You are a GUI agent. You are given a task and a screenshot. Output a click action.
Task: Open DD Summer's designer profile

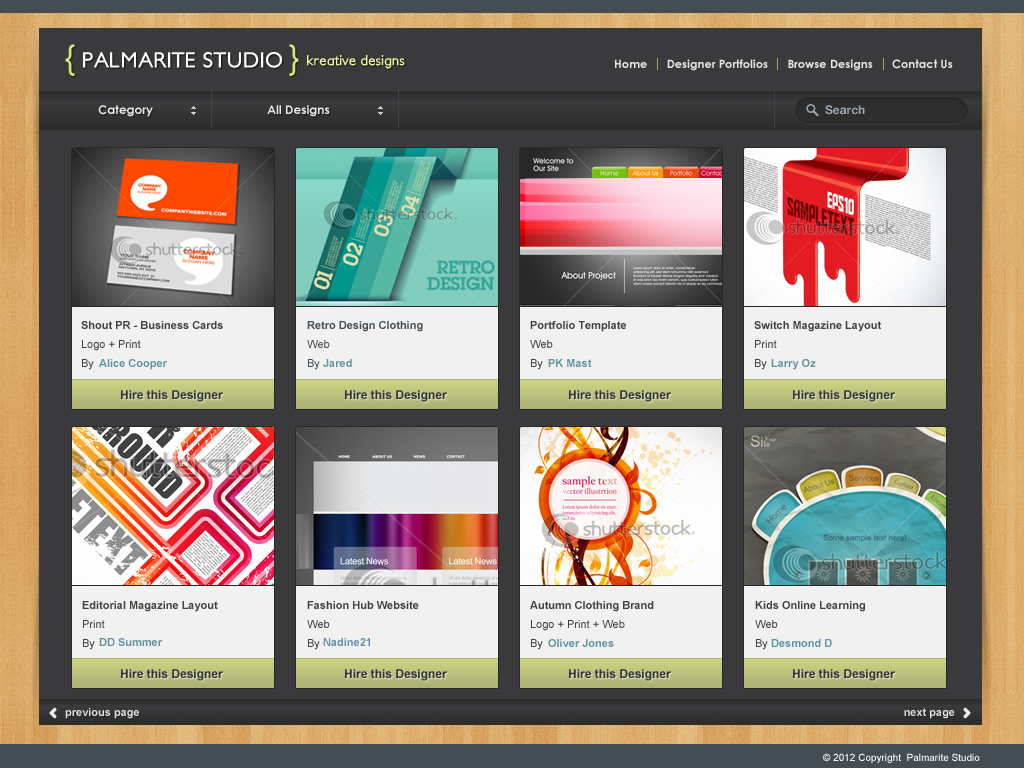(130, 643)
